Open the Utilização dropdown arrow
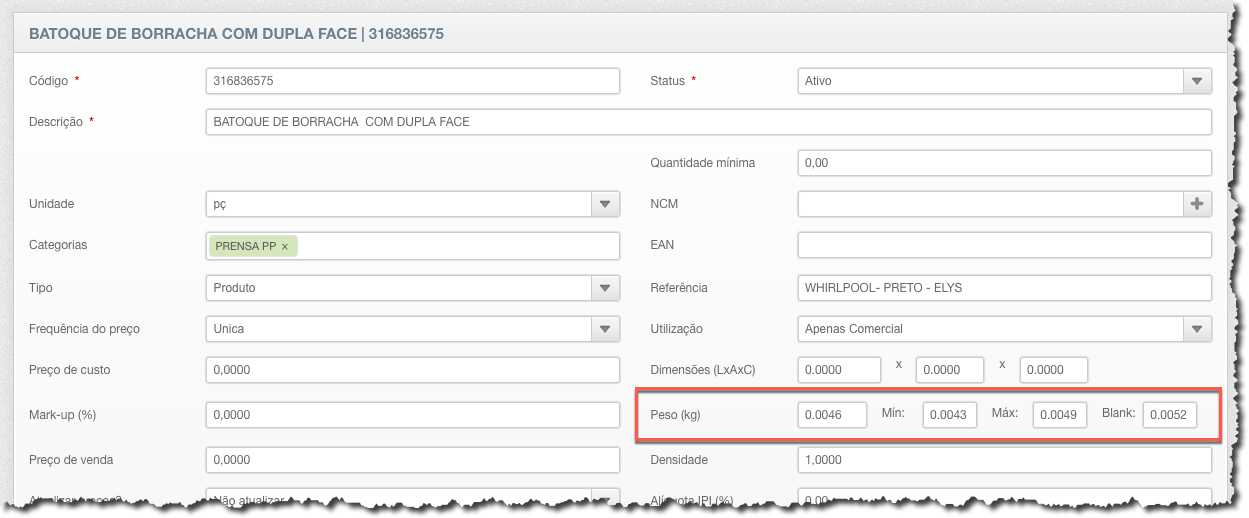This screenshot has width=1249, height=518. point(1197,329)
